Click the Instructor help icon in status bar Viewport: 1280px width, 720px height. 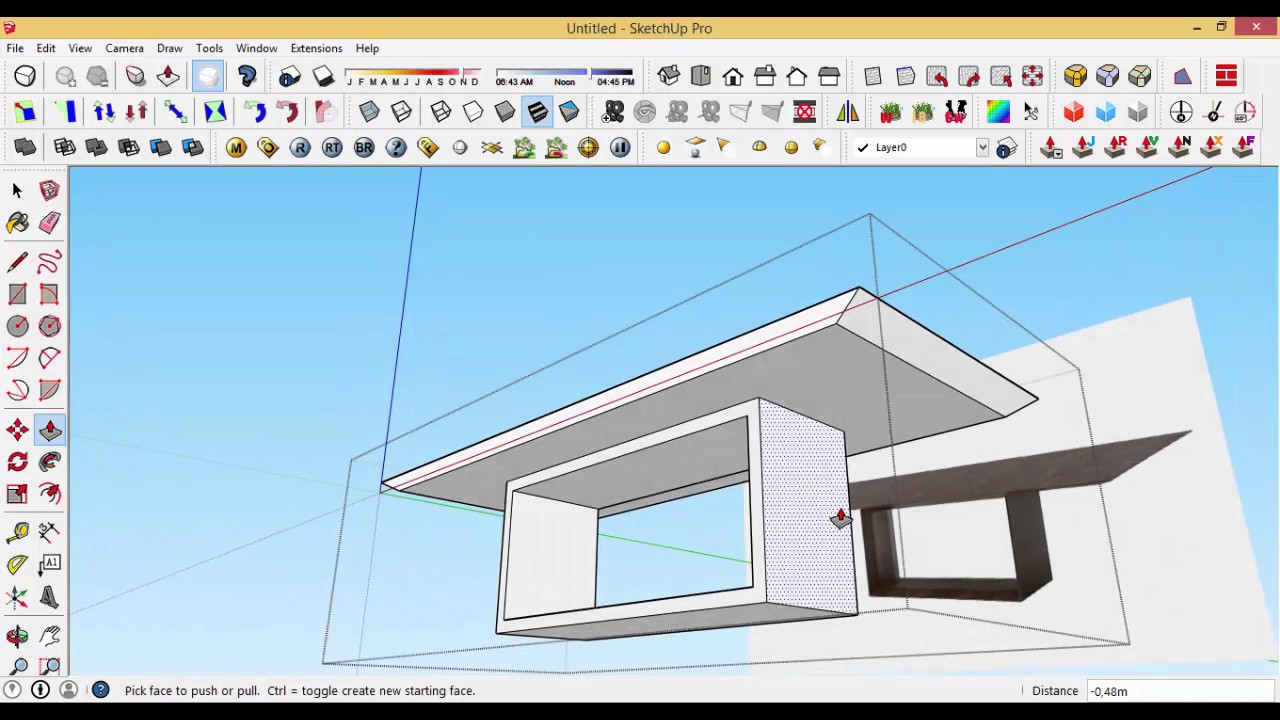coord(101,690)
